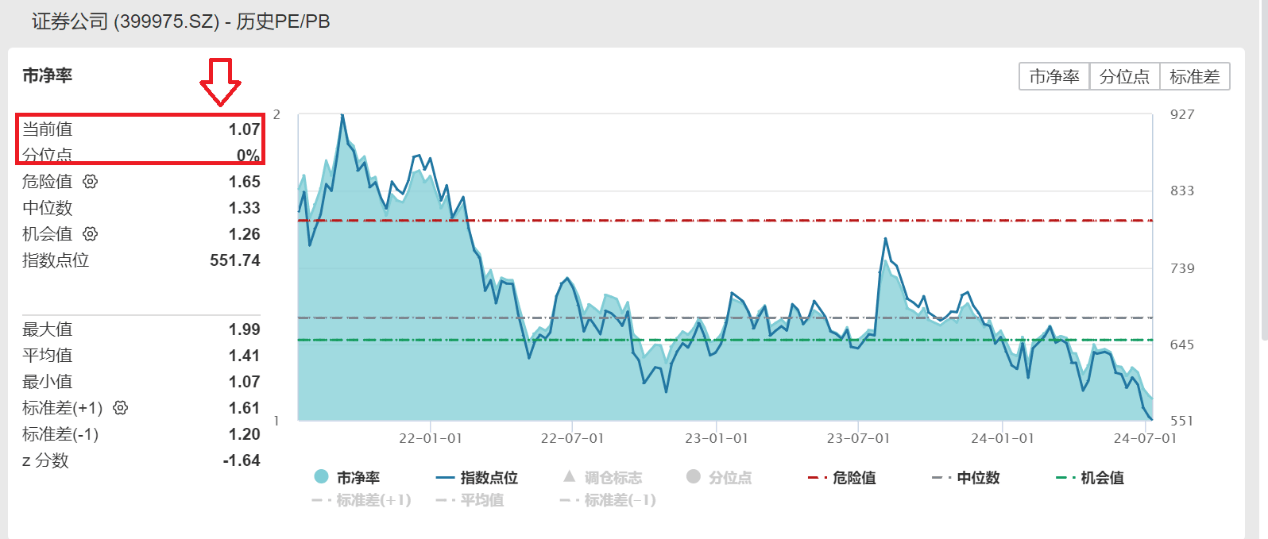Click the 当前值 1.07 value
The image size is (1268, 539).
243,129
